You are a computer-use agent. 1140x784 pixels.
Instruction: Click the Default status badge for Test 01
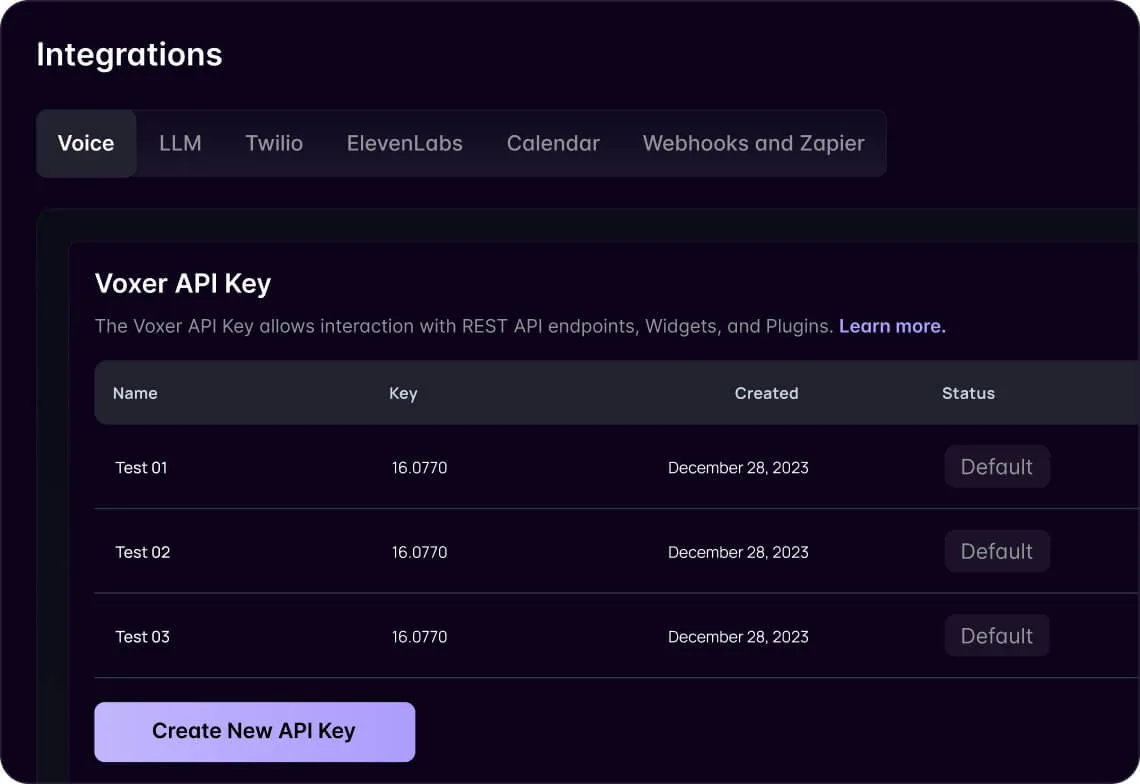click(x=997, y=466)
